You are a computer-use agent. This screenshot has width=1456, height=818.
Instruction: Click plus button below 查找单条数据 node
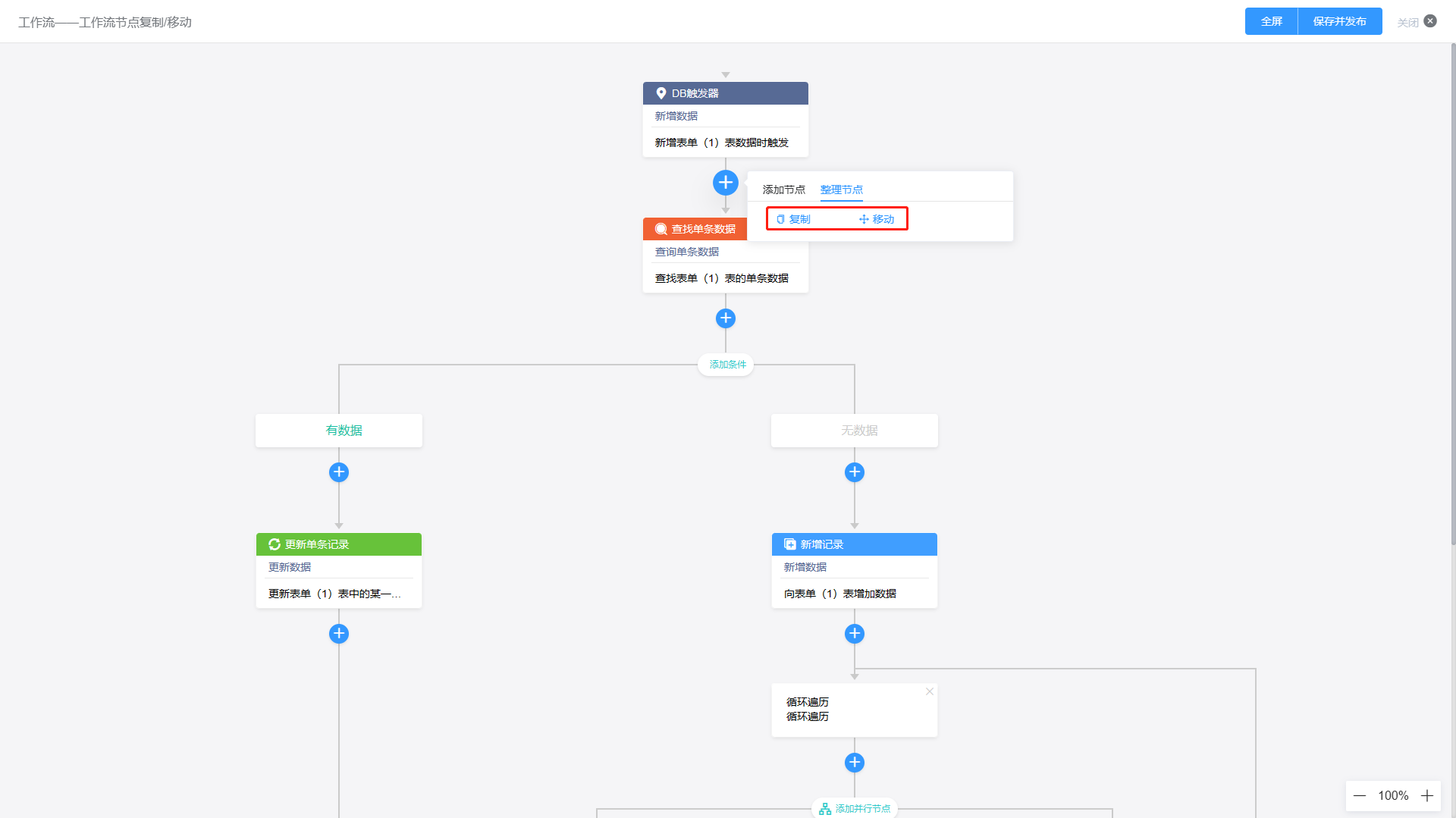click(726, 318)
